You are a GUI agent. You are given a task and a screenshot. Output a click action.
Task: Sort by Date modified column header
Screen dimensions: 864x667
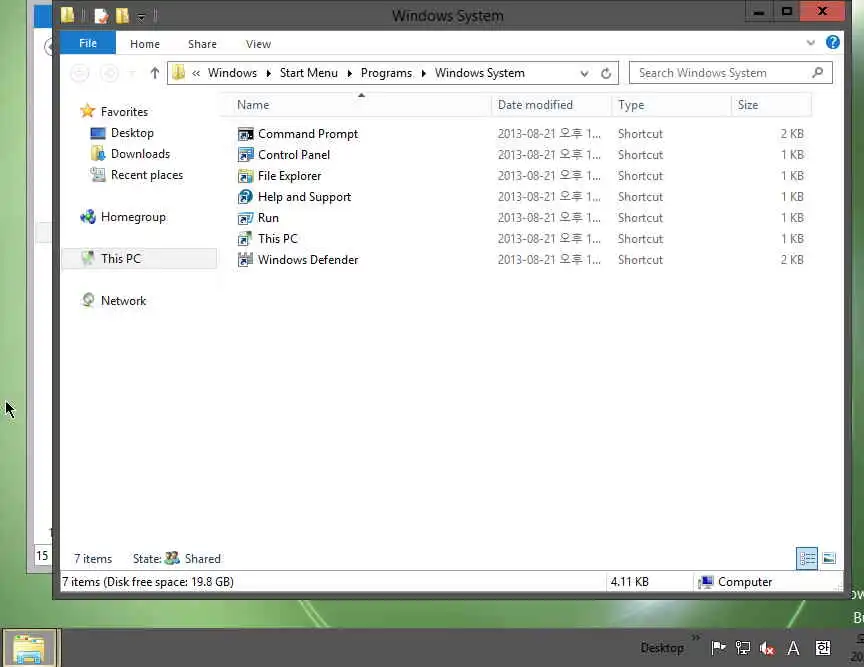(551, 105)
